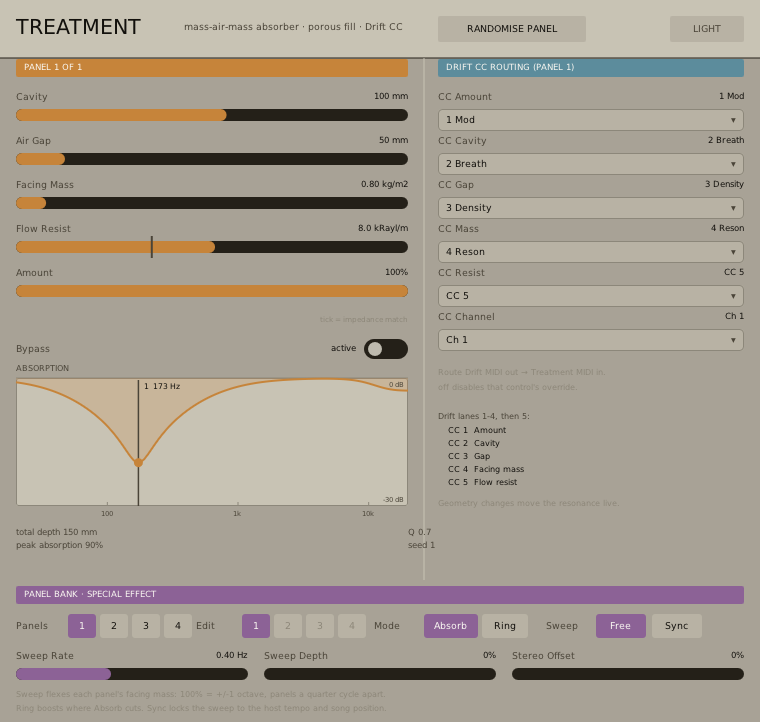Screen dimensions: 760x722
Task: Click the Flow Resist slider
Action: pyautogui.click(x=212, y=247)
